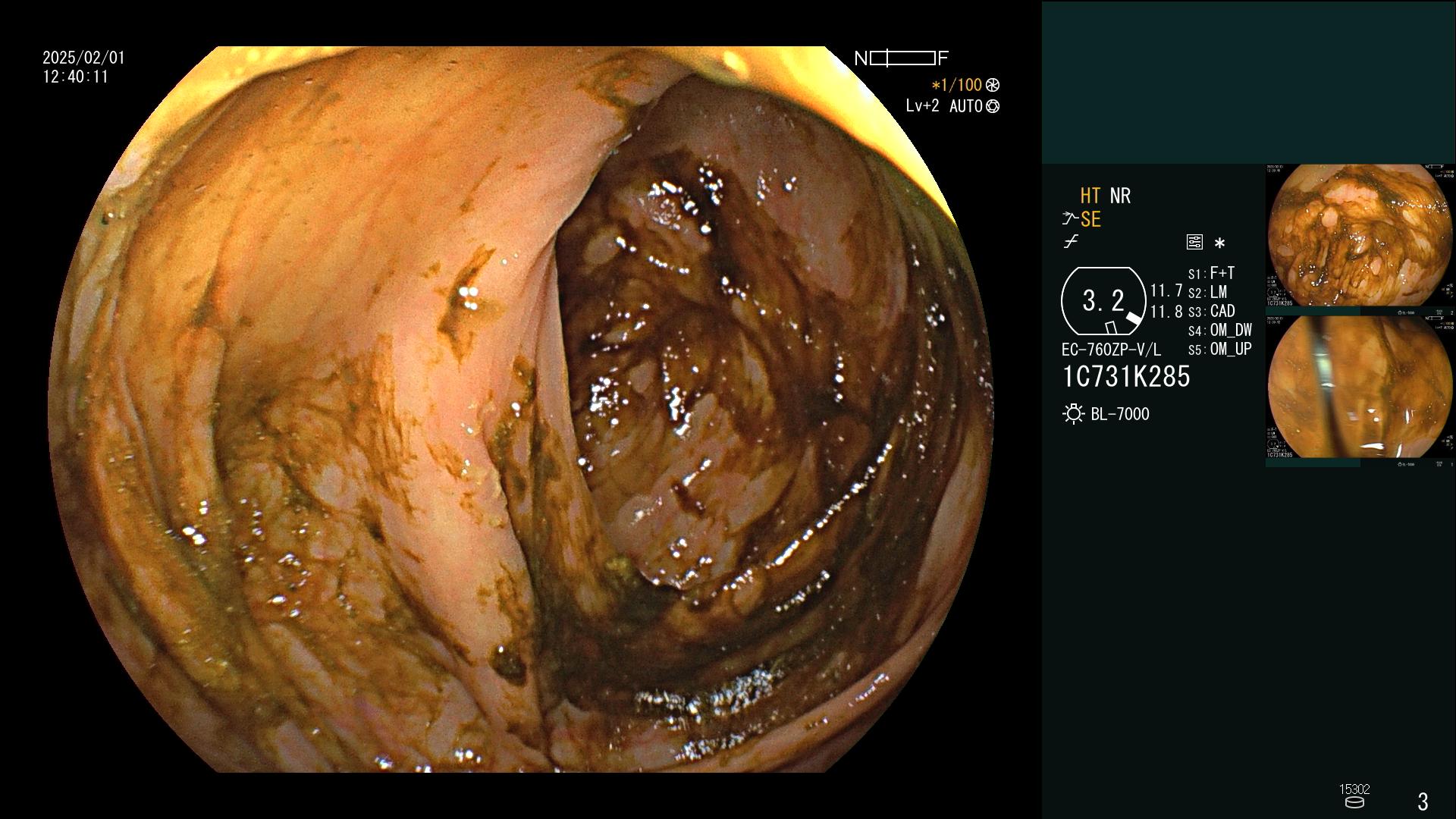Click the scope model EC-760ZP-V/L text
Viewport: 1456px width, 819px height.
[1111, 350]
